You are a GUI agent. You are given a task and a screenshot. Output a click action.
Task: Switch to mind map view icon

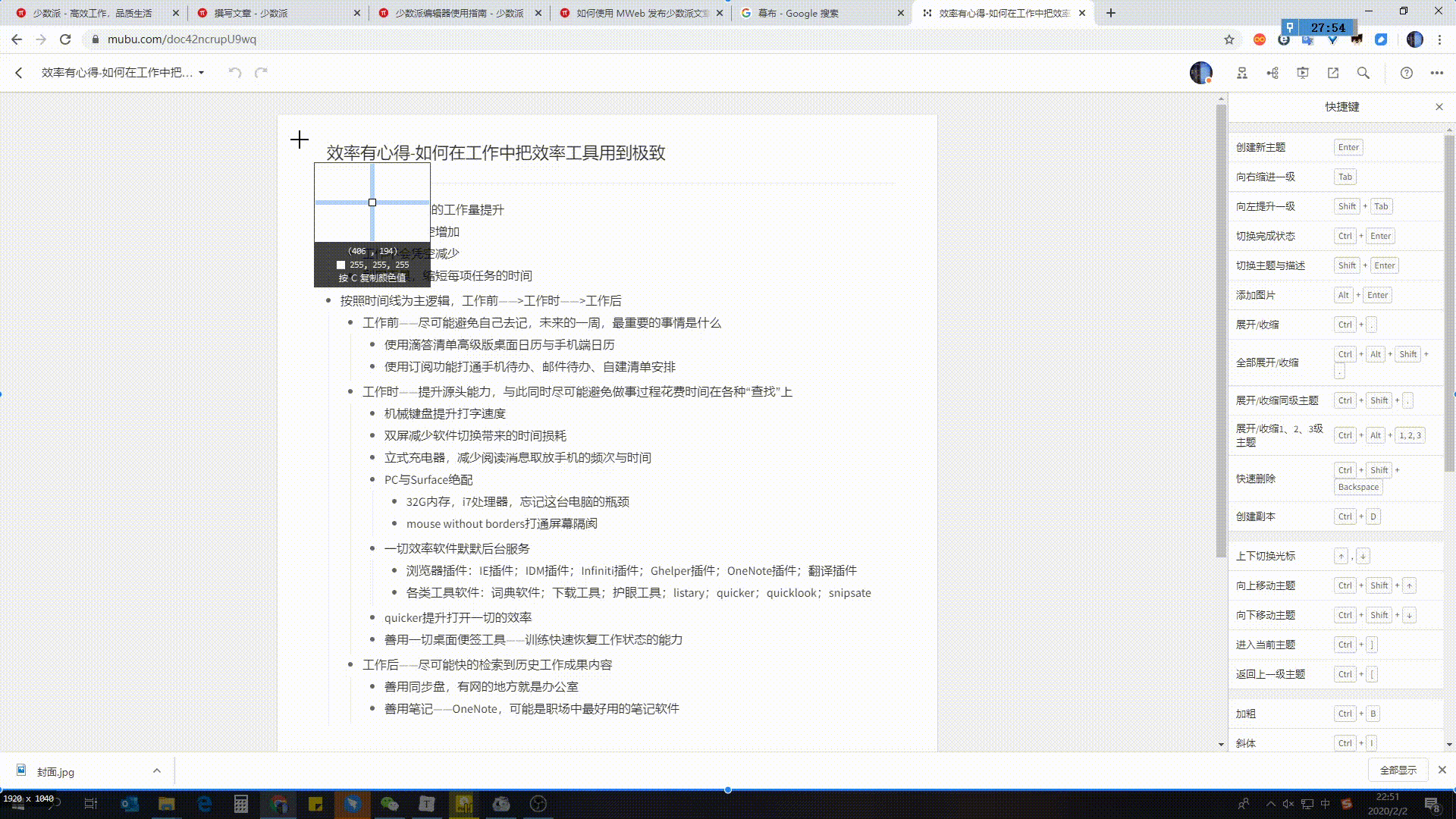point(1272,73)
